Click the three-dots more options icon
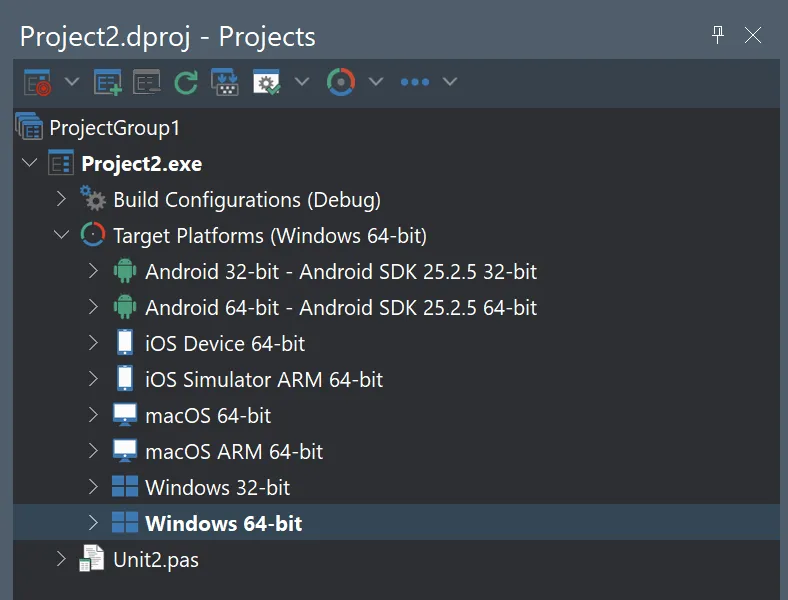This screenshot has width=788, height=600. click(415, 82)
